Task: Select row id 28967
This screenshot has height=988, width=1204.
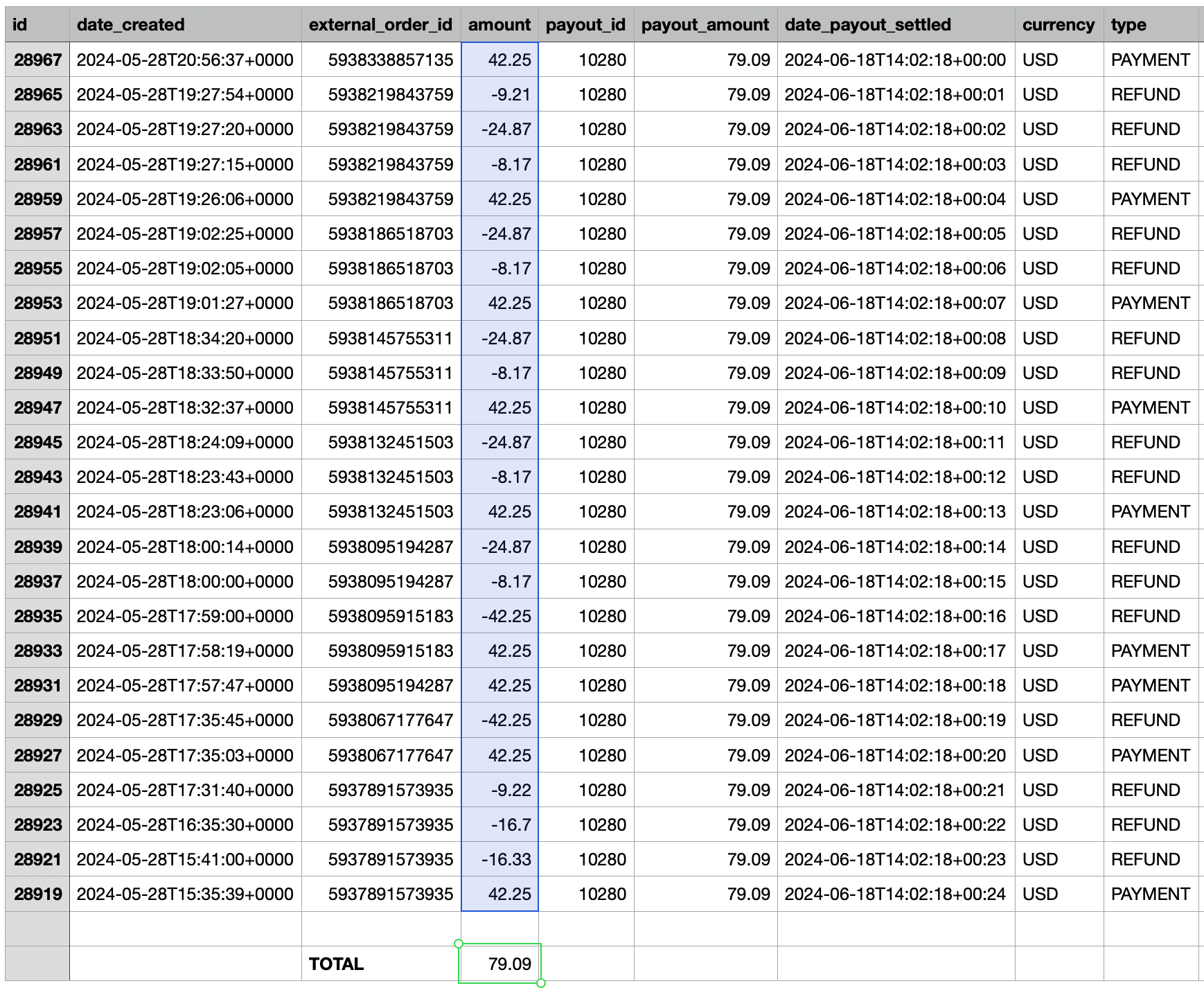Action: pyautogui.click(x=37, y=60)
